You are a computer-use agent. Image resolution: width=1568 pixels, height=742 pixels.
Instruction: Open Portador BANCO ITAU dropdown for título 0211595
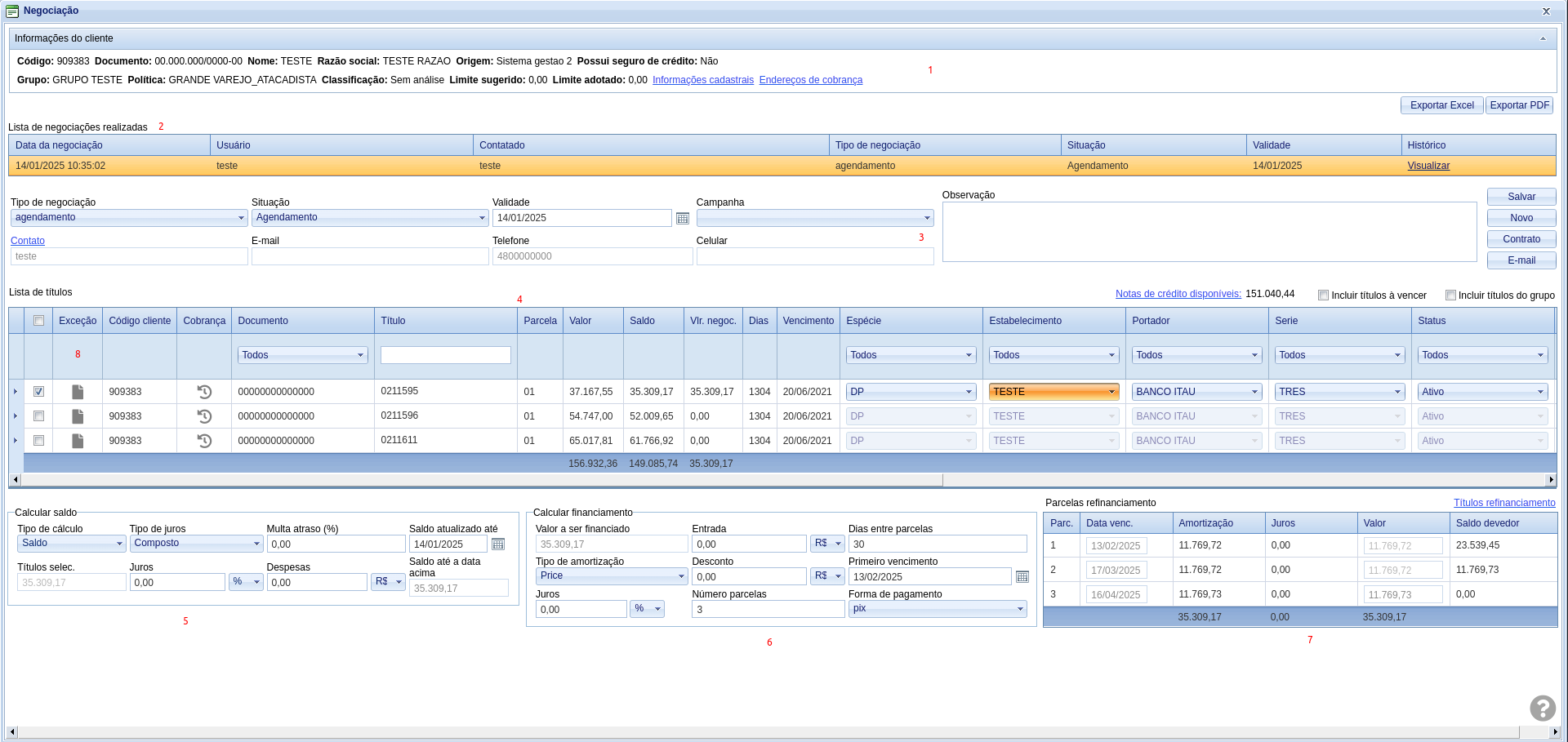coord(1197,392)
